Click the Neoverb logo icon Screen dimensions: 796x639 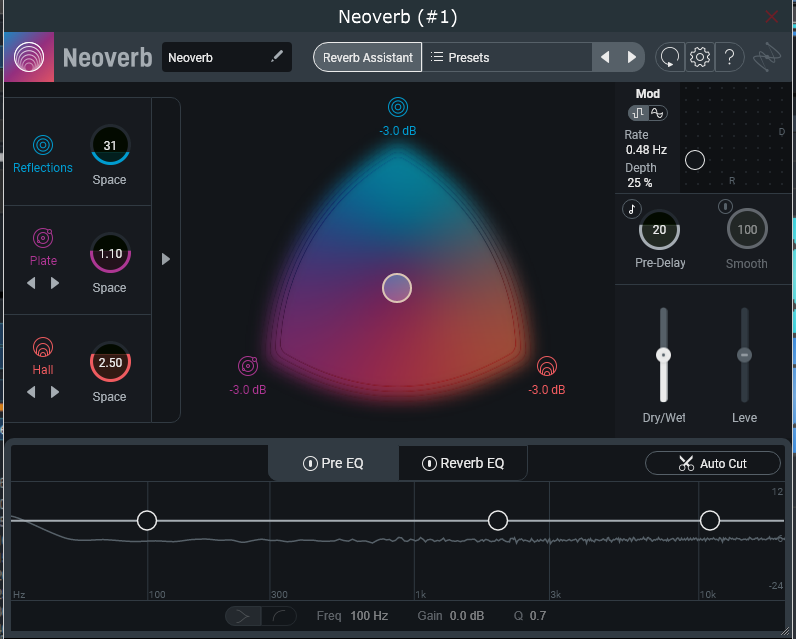point(29,57)
